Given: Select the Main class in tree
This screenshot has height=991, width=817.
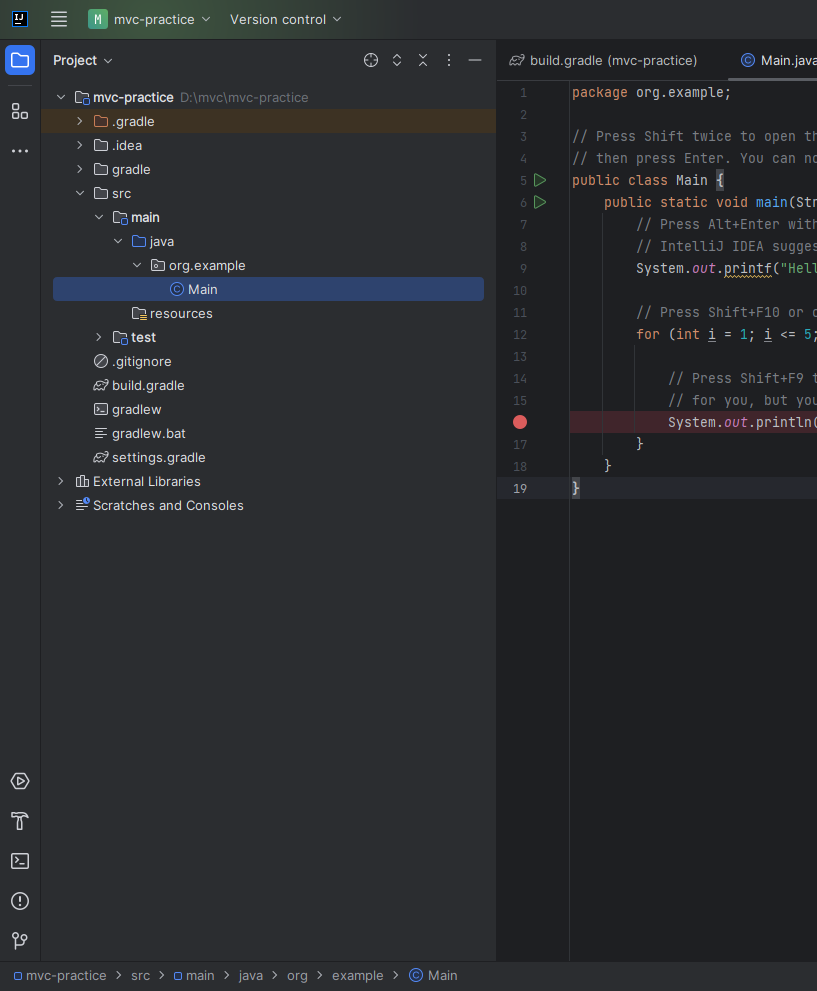Looking at the screenshot, I should 269,289.
